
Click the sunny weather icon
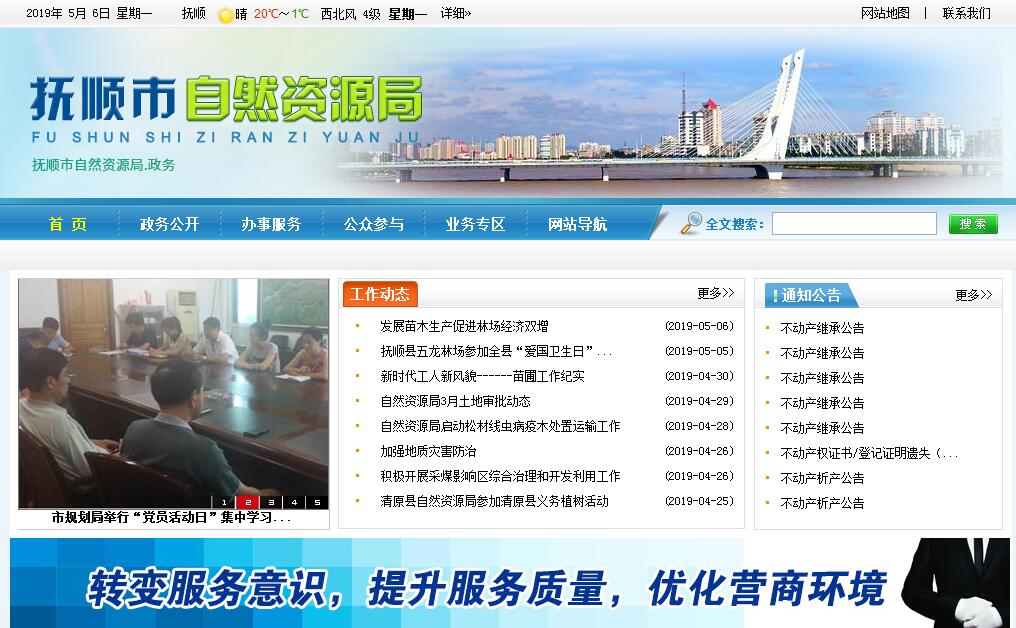coord(226,15)
